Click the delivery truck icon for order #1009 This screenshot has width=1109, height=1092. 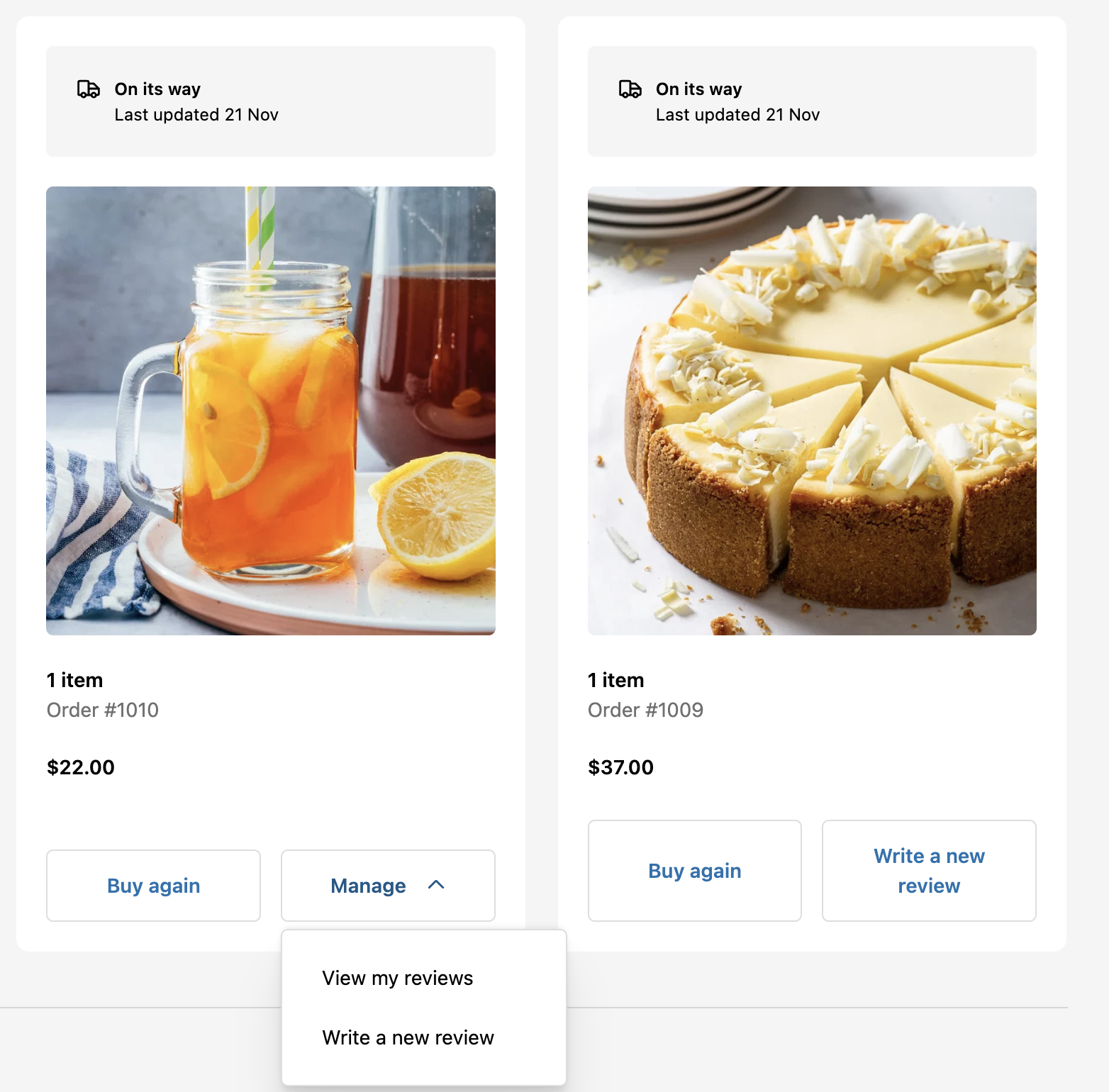click(x=630, y=89)
